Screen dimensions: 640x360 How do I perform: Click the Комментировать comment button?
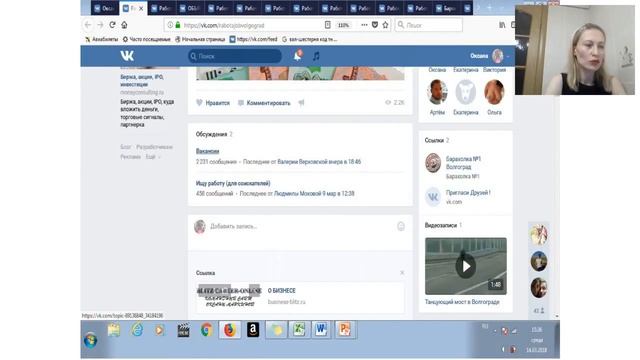pos(264,103)
